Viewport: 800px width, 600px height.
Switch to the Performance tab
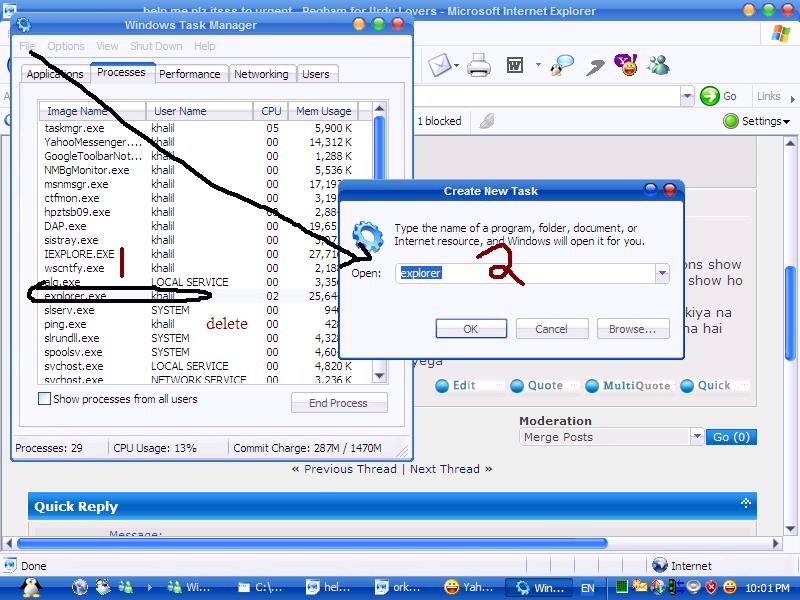[189, 74]
